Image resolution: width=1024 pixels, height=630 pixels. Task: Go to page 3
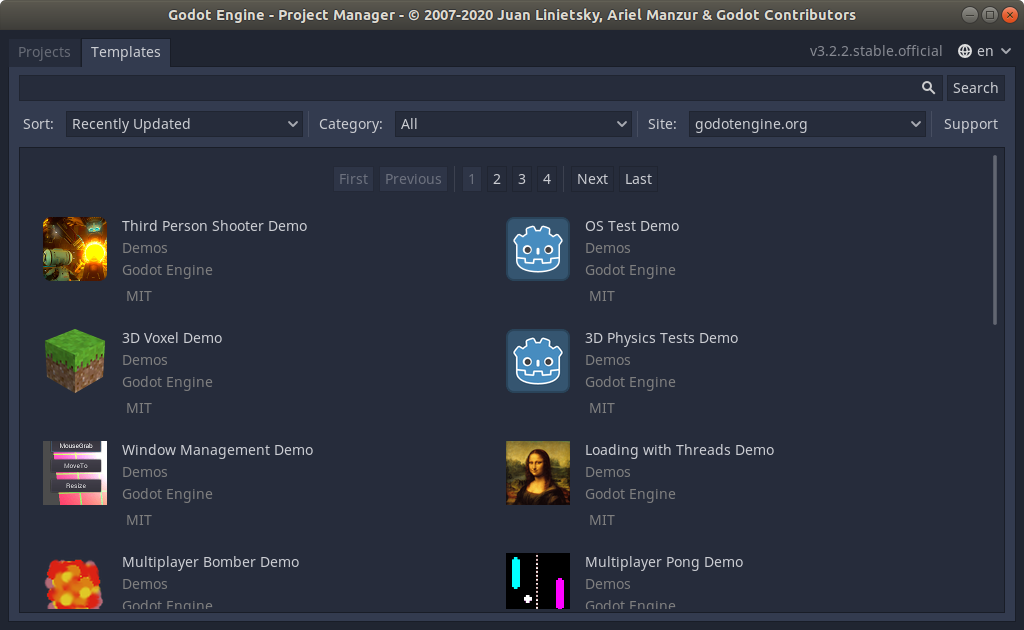[521, 179]
